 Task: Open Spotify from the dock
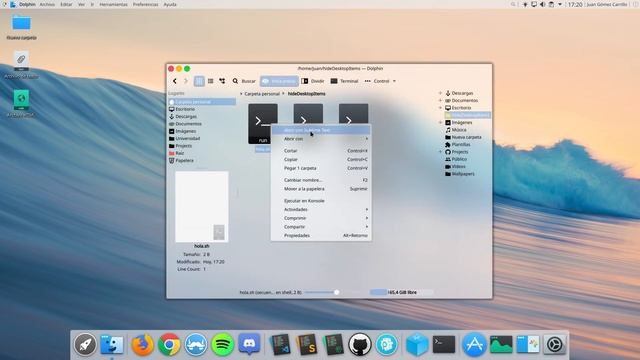[222, 344]
